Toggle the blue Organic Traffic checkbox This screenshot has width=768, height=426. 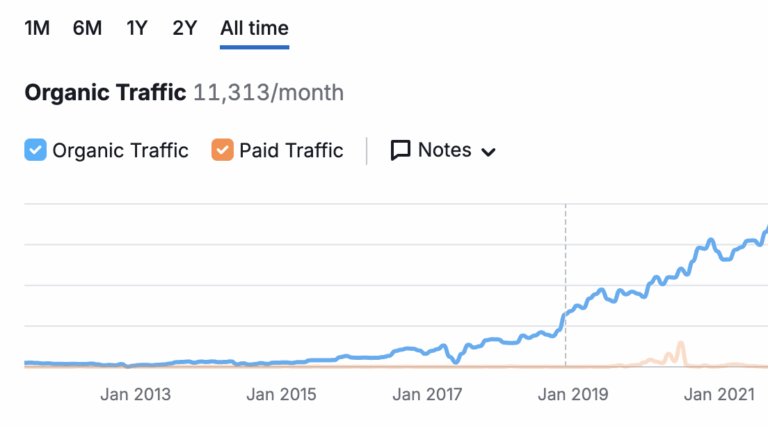point(36,151)
